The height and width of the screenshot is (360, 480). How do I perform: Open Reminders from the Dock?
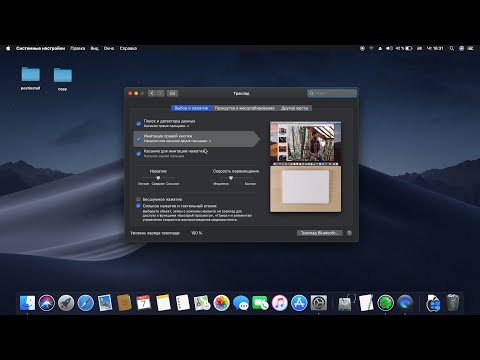(x=183, y=303)
